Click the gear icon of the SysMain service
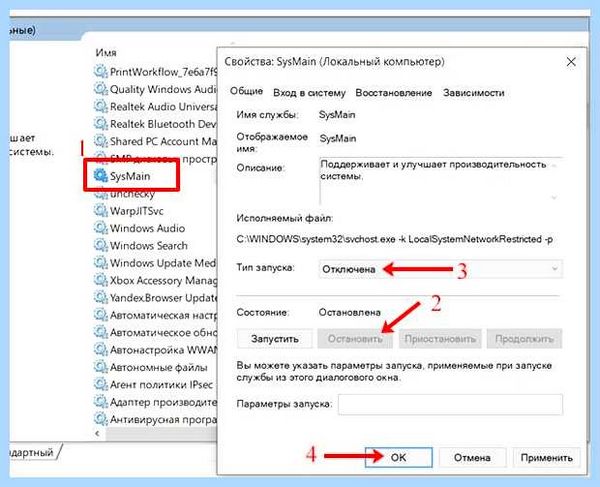Image resolution: width=600 pixels, height=487 pixels. pyautogui.click(x=101, y=176)
